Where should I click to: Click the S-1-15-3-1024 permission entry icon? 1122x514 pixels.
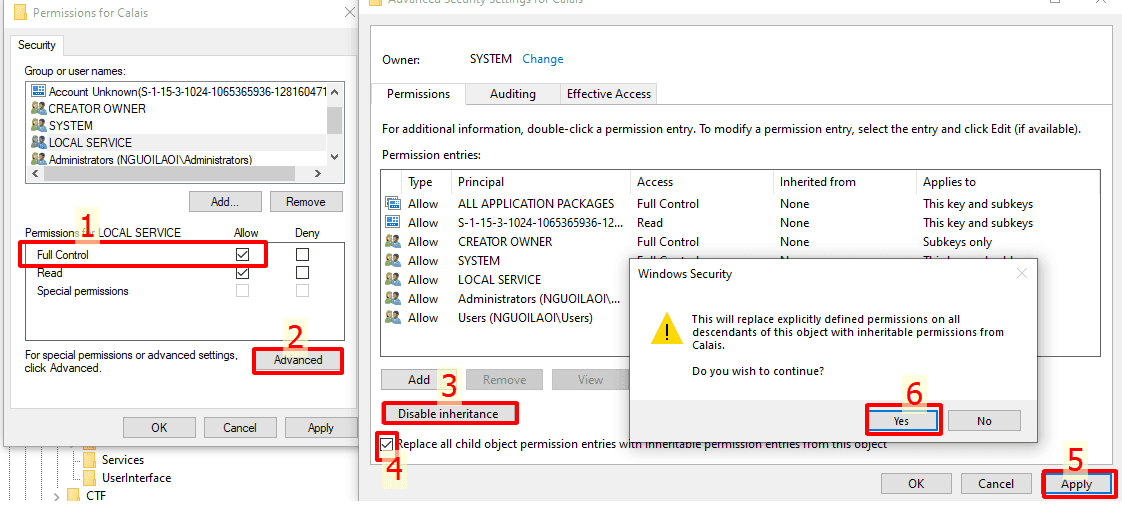click(392, 223)
